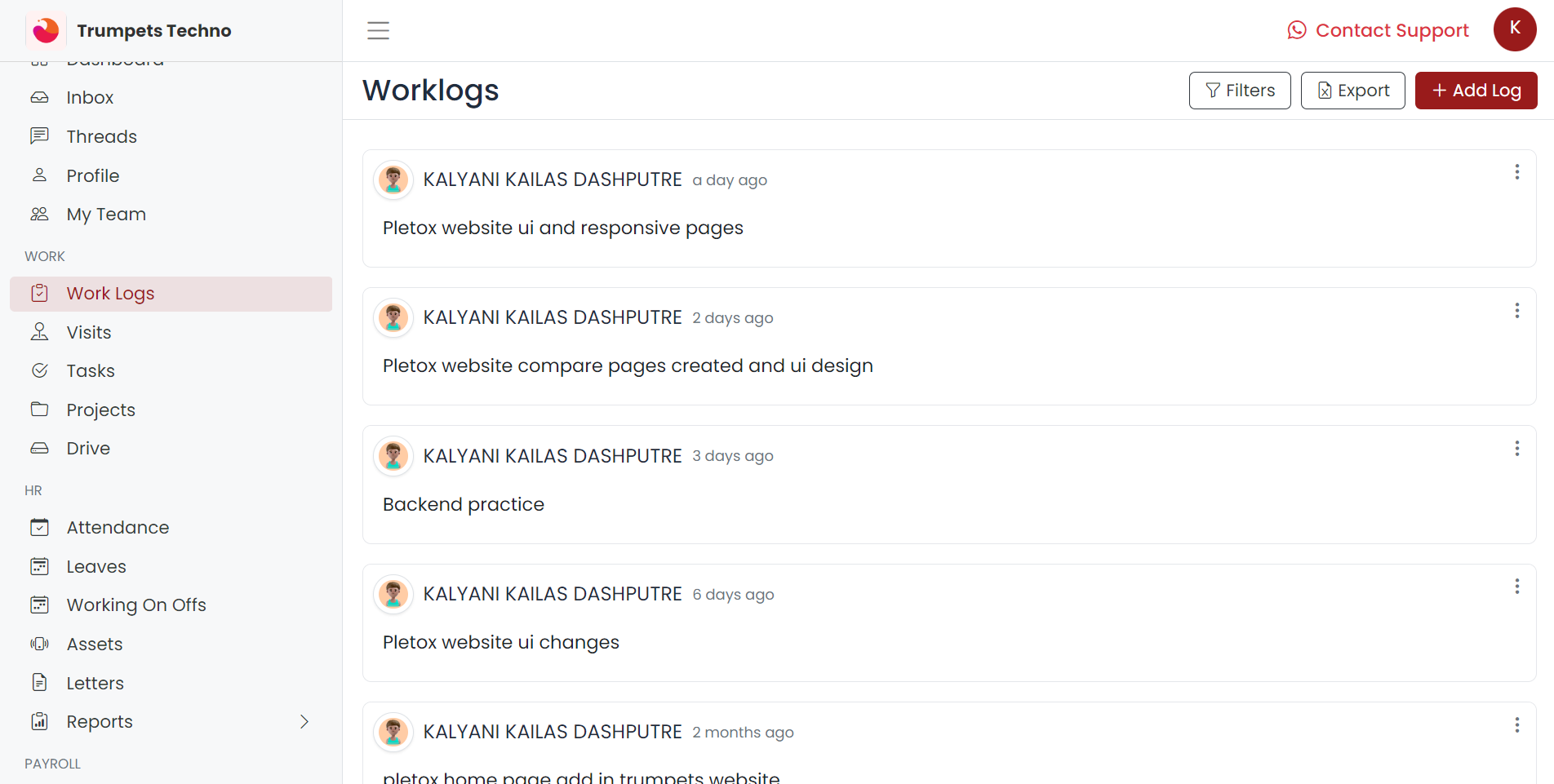Click the avatar thumbnail on the '6 days ago' log

[393, 594]
